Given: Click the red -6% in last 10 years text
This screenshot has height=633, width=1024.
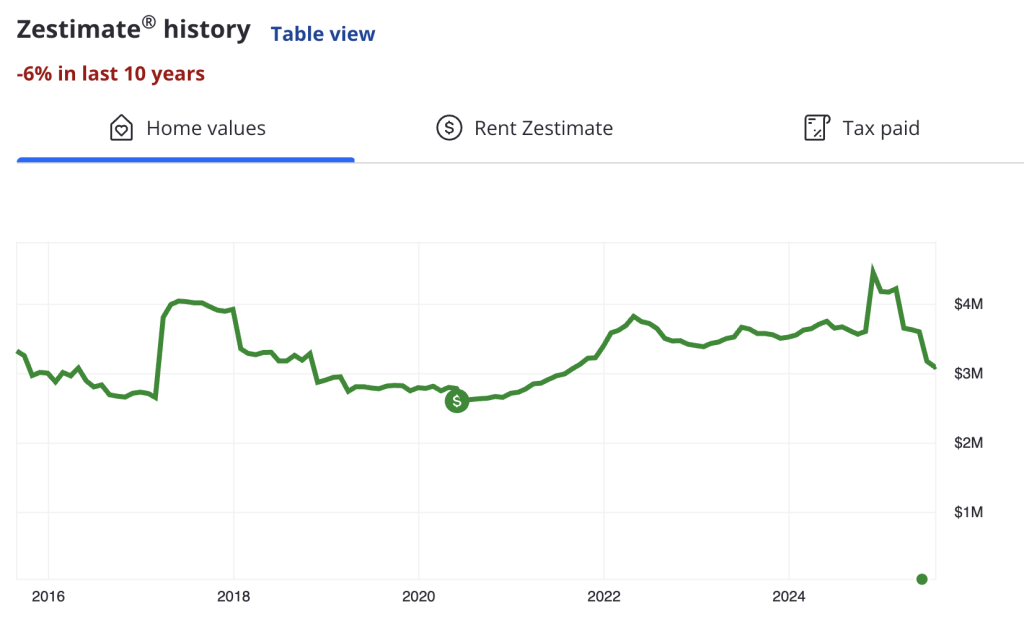Looking at the screenshot, I should click(x=111, y=74).
